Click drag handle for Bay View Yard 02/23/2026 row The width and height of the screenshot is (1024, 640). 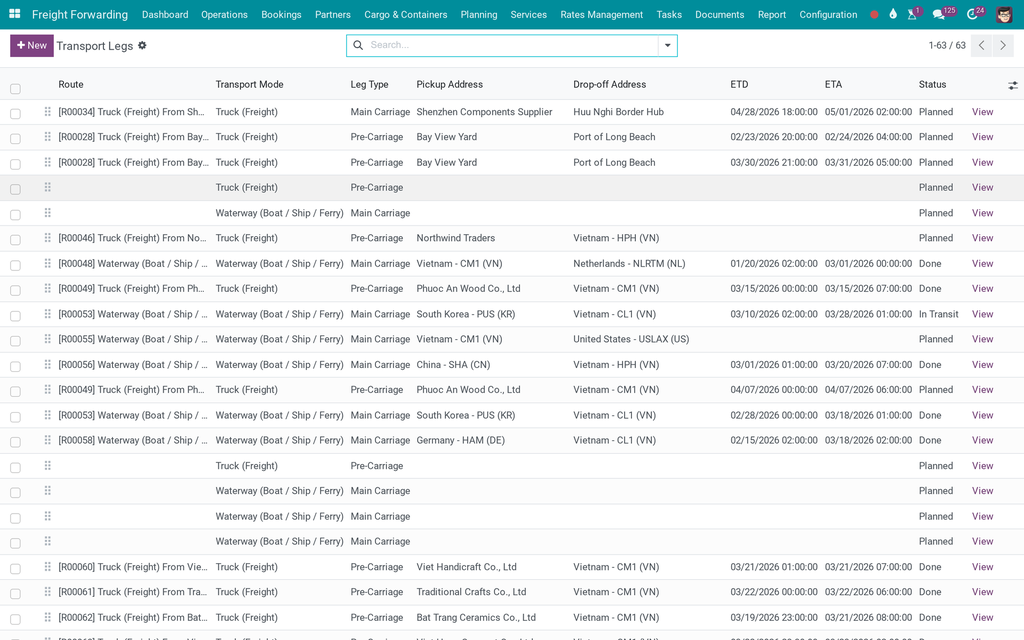[48, 136]
